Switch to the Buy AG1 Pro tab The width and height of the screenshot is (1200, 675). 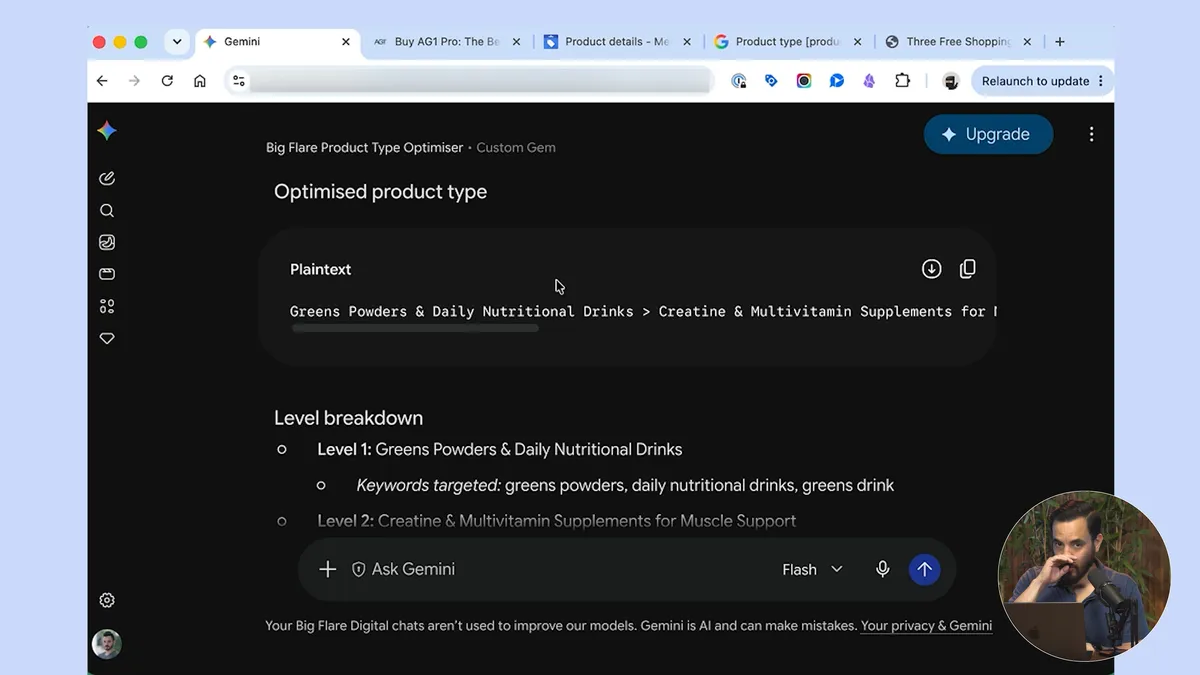click(x=445, y=42)
